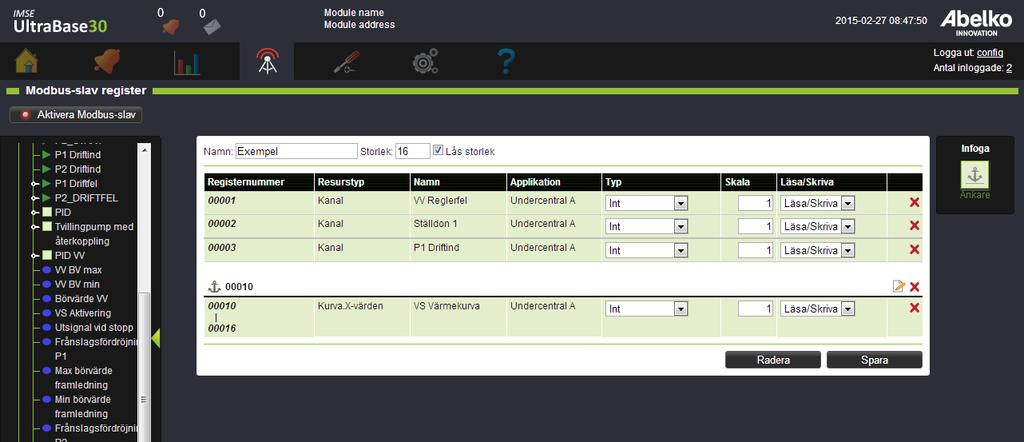Select P1 Driftind in the tree
The width and height of the screenshot is (1024, 442).
click(78, 155)
